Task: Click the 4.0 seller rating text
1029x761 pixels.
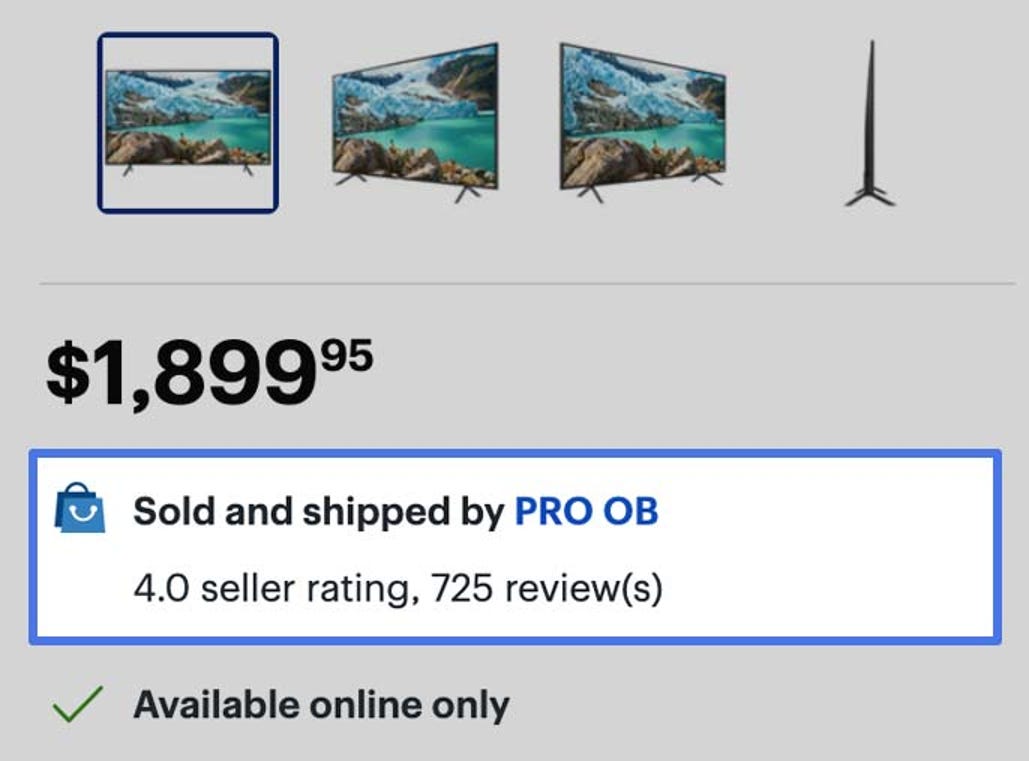Action: pos(272,588)
